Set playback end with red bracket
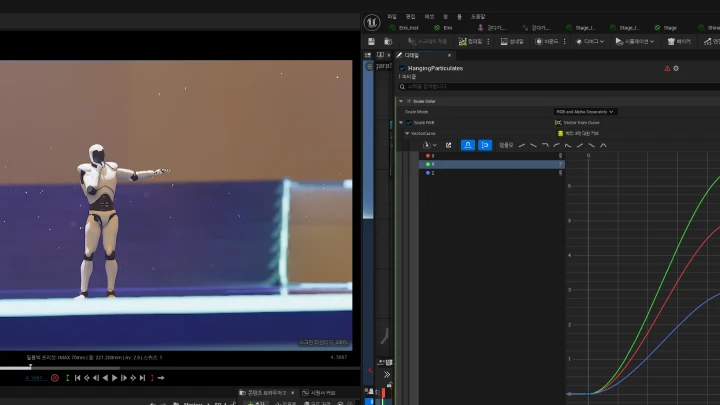This screenshot has height=405, width=720. click(x=152, y=378)
